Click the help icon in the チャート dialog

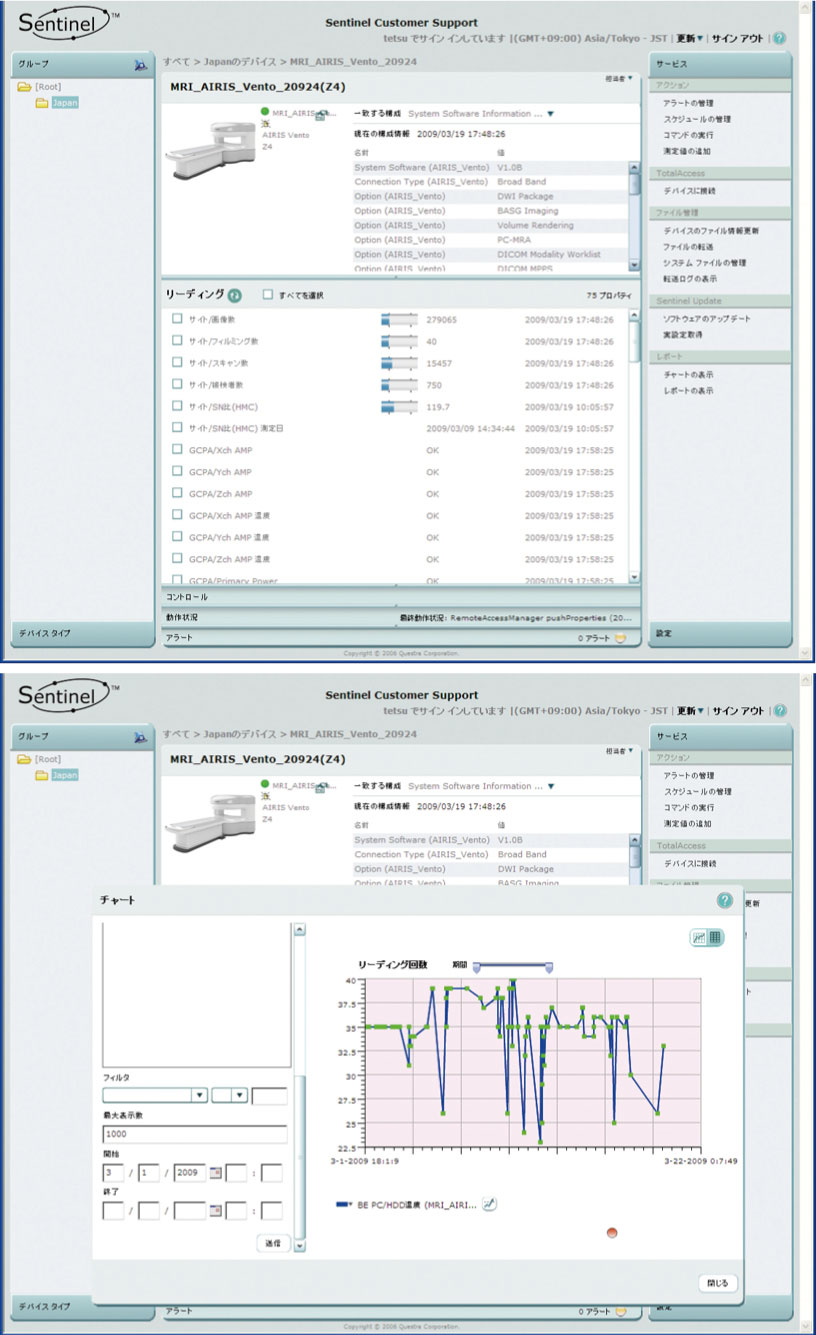click(x=725, y=901)
